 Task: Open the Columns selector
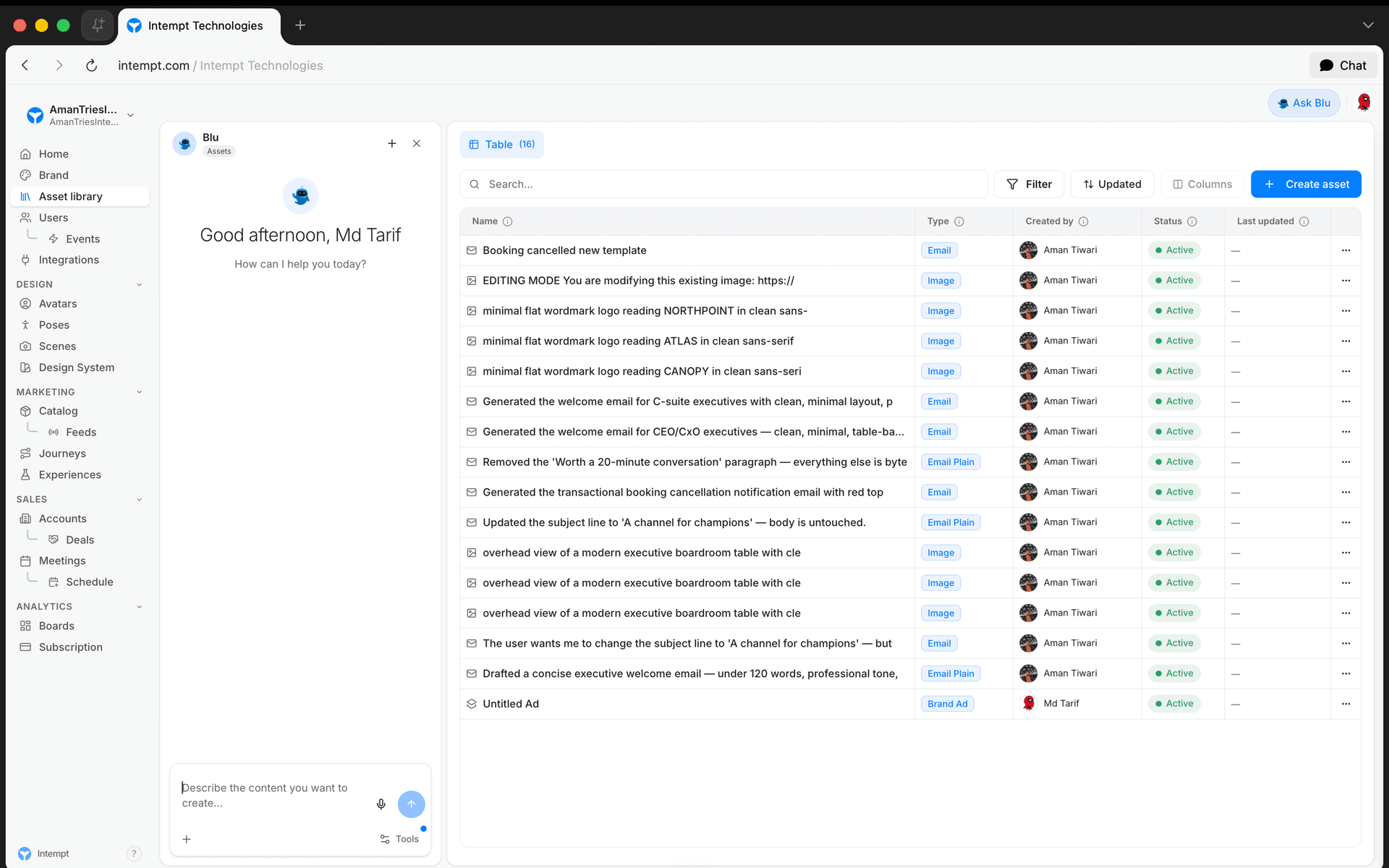click(1202, 184)
